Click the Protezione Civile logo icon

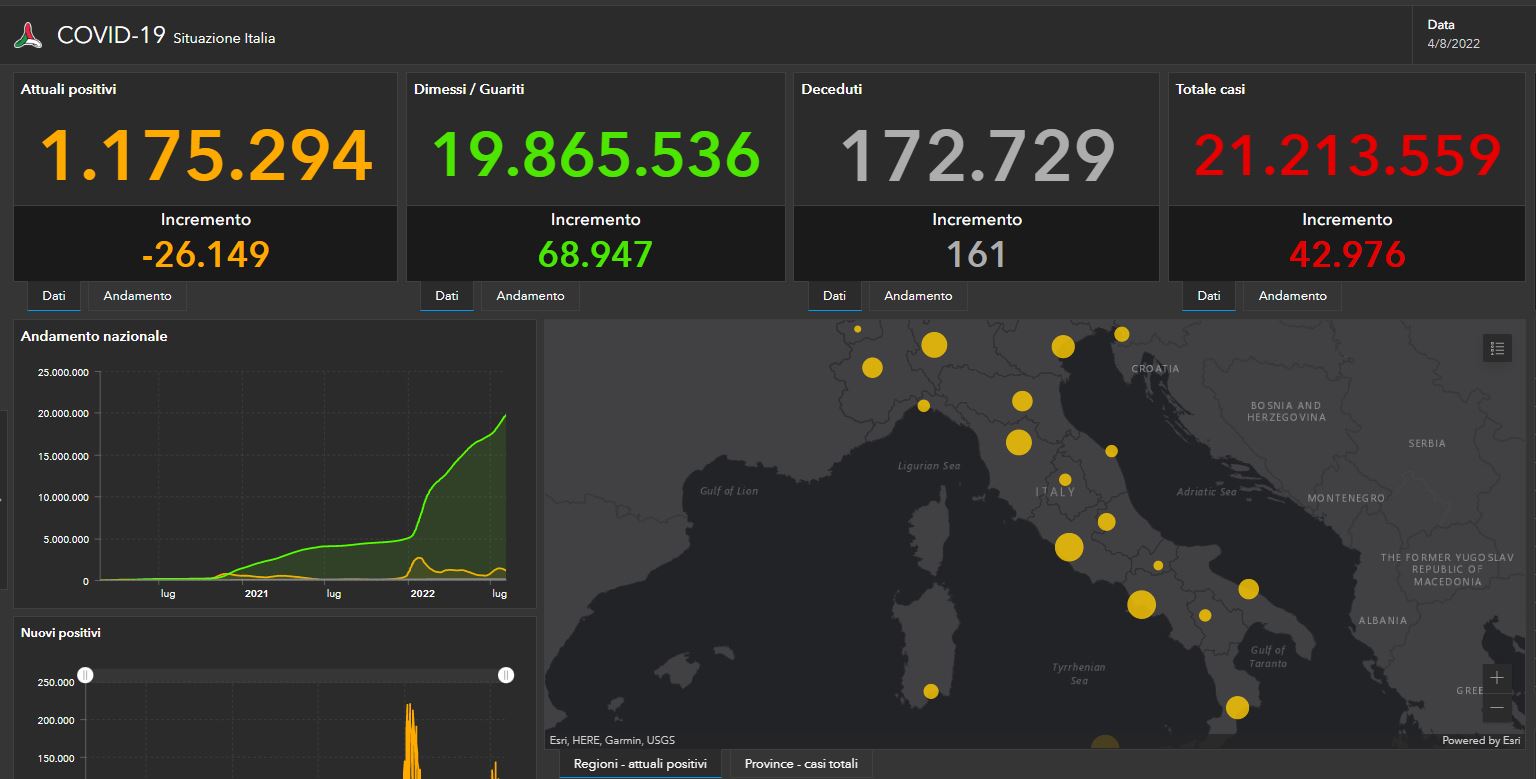tap(28, 37)
